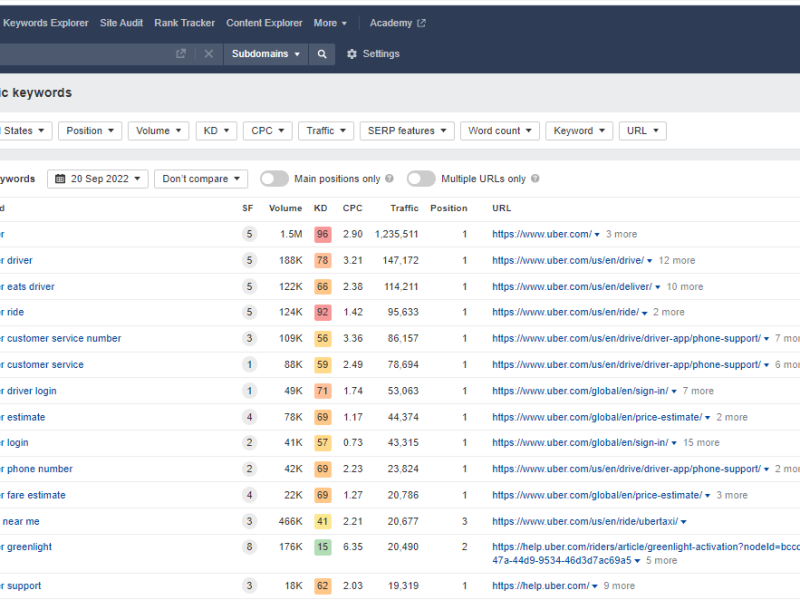The image size is (800, 600).
Task: Click the help icon beside Multiple URLs only
Action: 535,179
